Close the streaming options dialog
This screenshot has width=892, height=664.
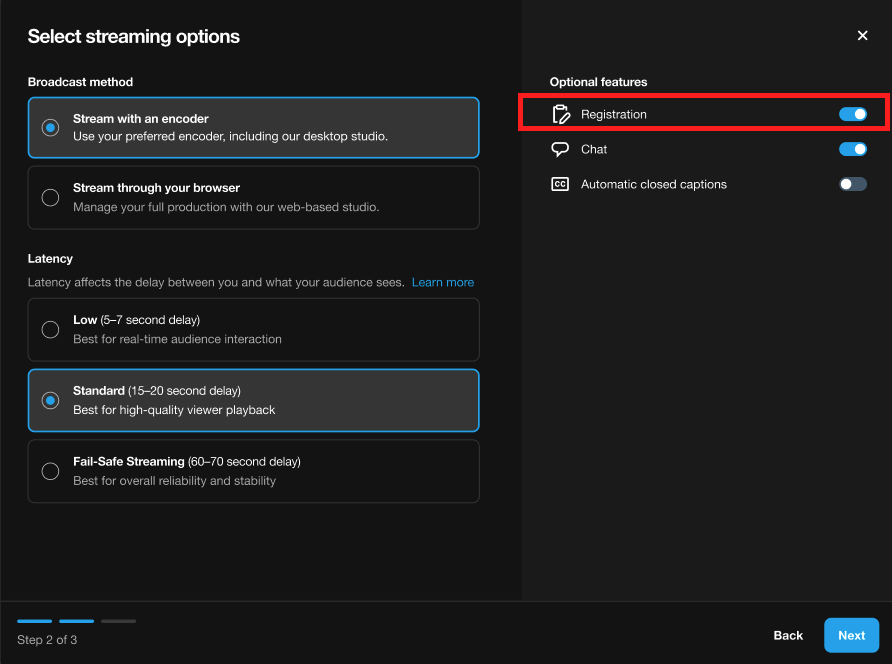pos(862,36)
